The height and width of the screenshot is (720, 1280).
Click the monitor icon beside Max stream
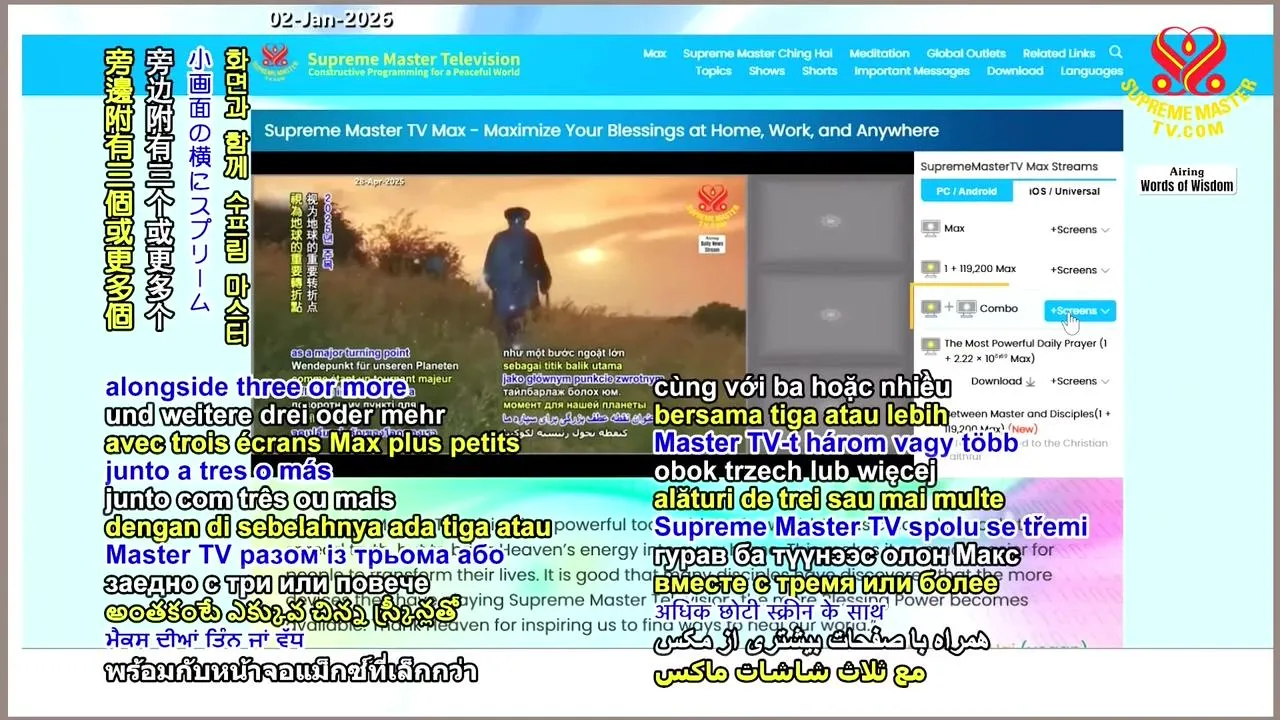coord(930,229)
